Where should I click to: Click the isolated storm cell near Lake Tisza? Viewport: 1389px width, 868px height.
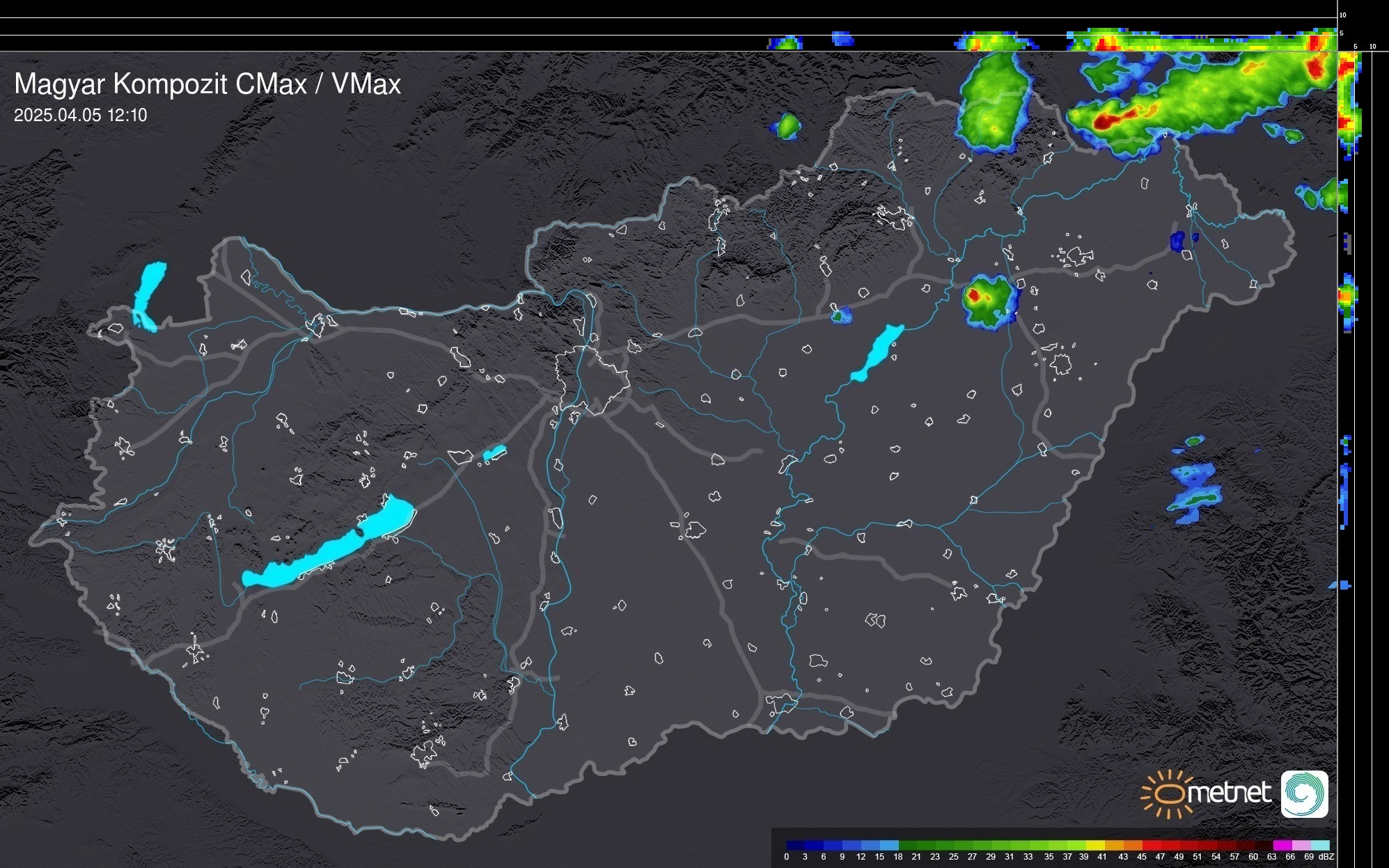tap(987, 300)
